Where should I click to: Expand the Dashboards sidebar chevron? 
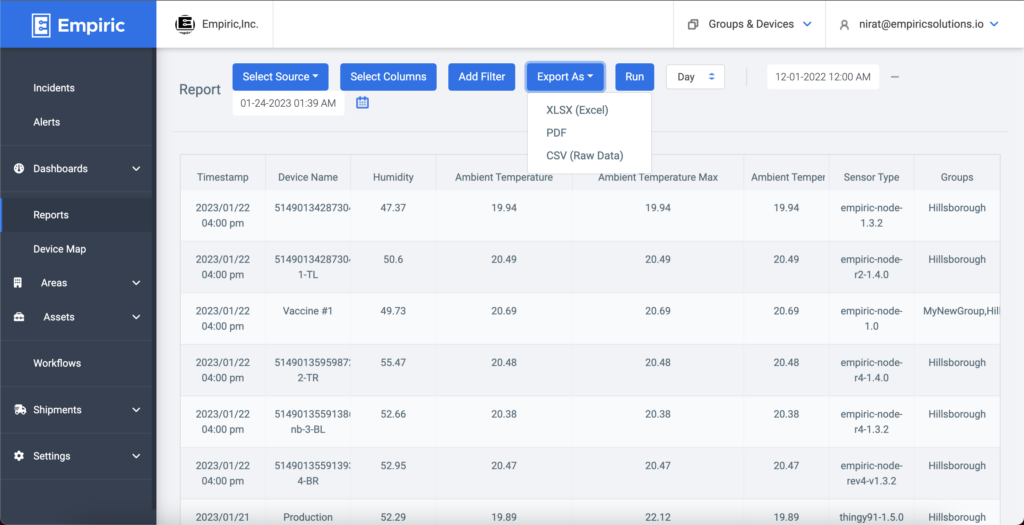point(136,168)
